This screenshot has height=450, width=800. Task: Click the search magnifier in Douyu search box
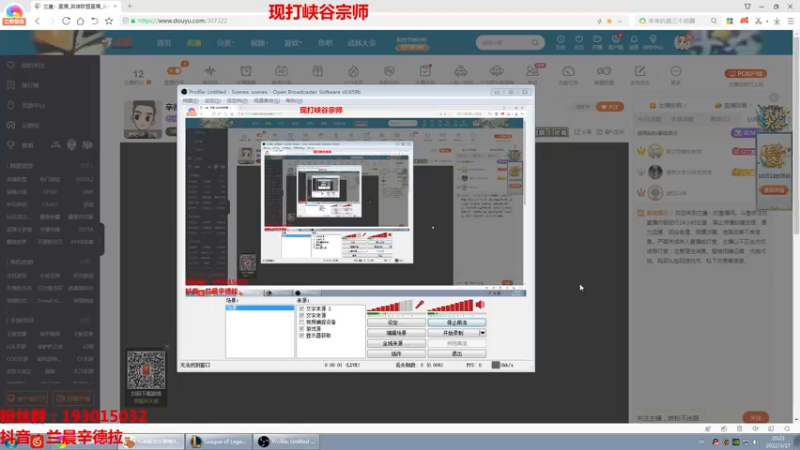(x=535, y=43)
